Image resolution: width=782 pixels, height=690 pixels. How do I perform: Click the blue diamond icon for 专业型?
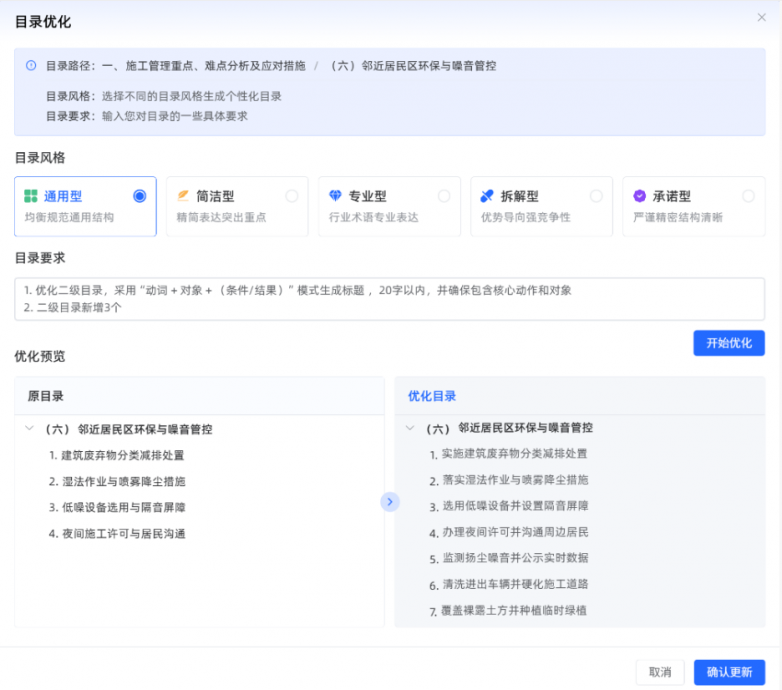click(x=335, y=196)
